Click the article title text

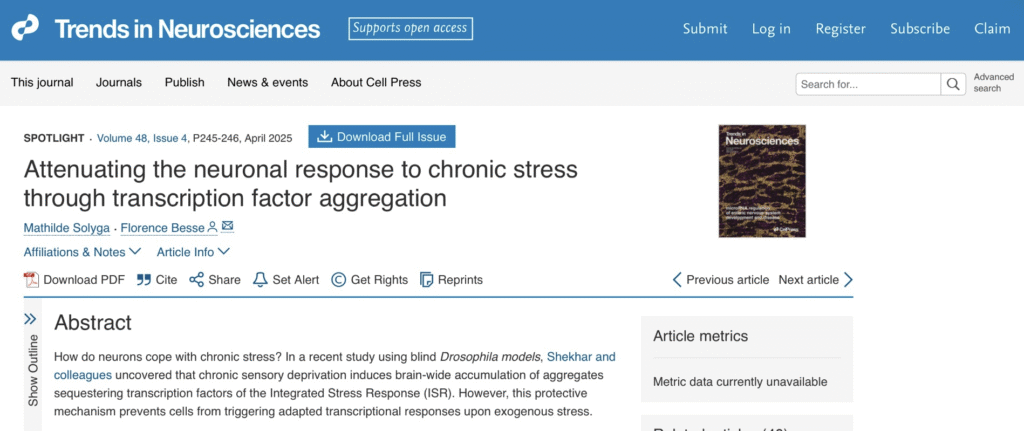301,184
